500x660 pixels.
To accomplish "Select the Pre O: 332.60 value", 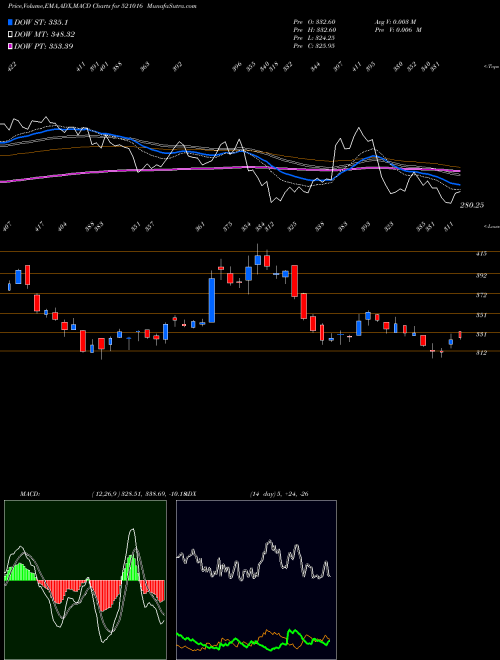I will point(314,22).
